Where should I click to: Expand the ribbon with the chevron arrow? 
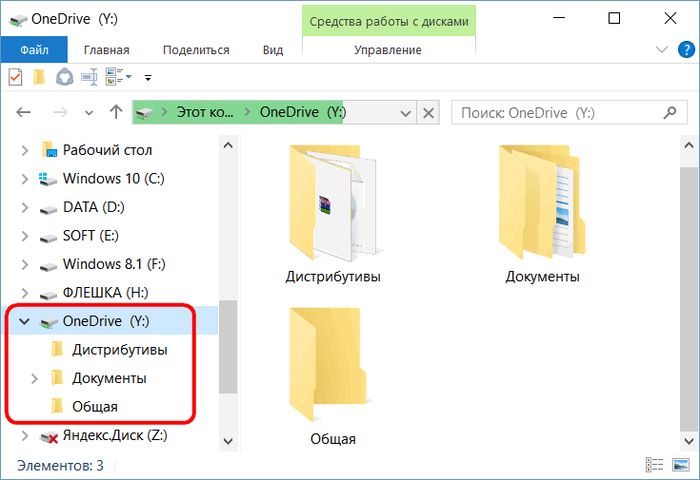(x=659, y=49)
